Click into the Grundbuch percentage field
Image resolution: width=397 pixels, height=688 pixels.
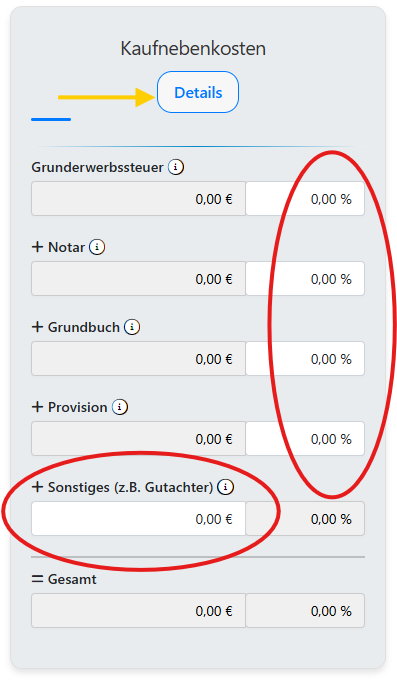[x=305, y=358]
